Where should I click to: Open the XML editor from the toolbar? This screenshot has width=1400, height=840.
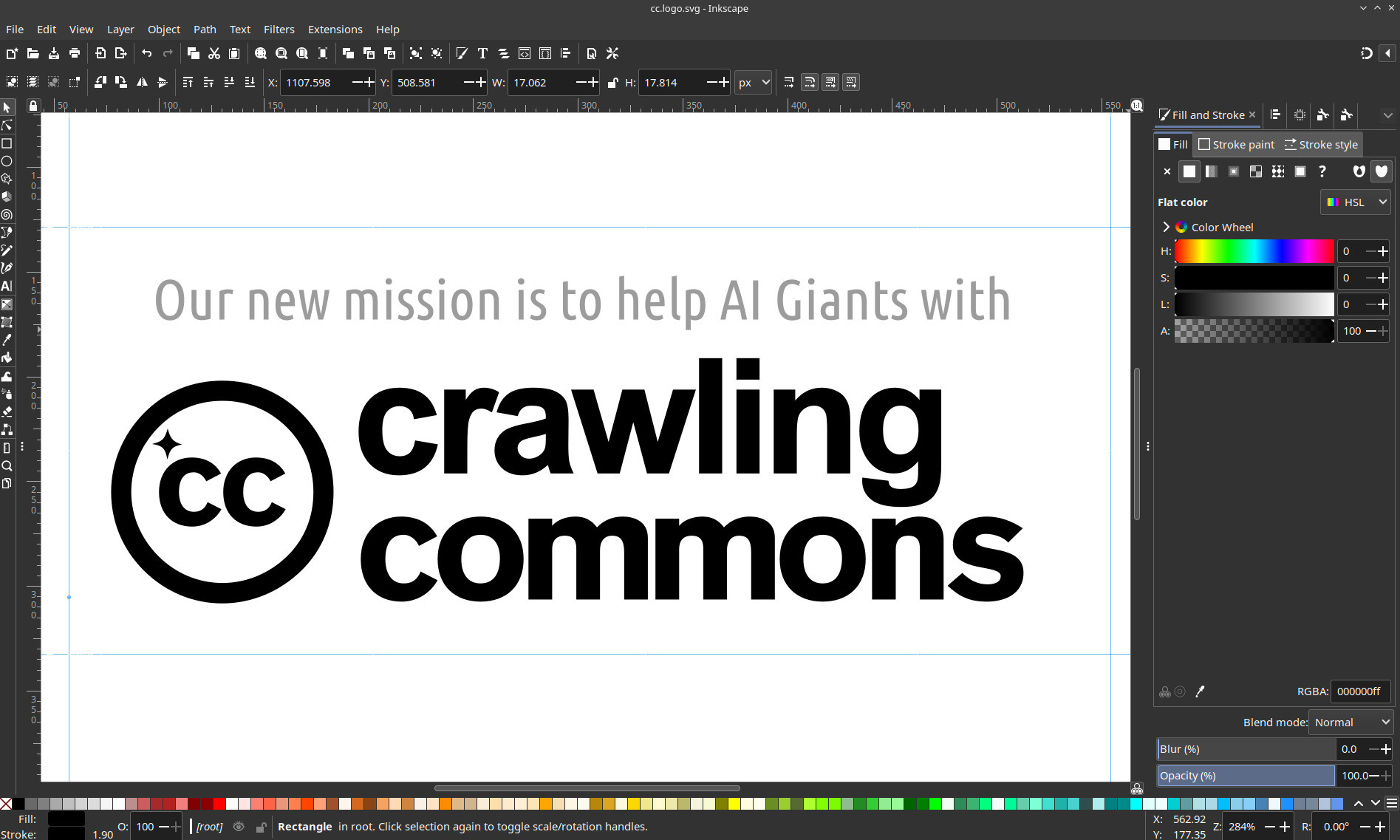[524, 53]
